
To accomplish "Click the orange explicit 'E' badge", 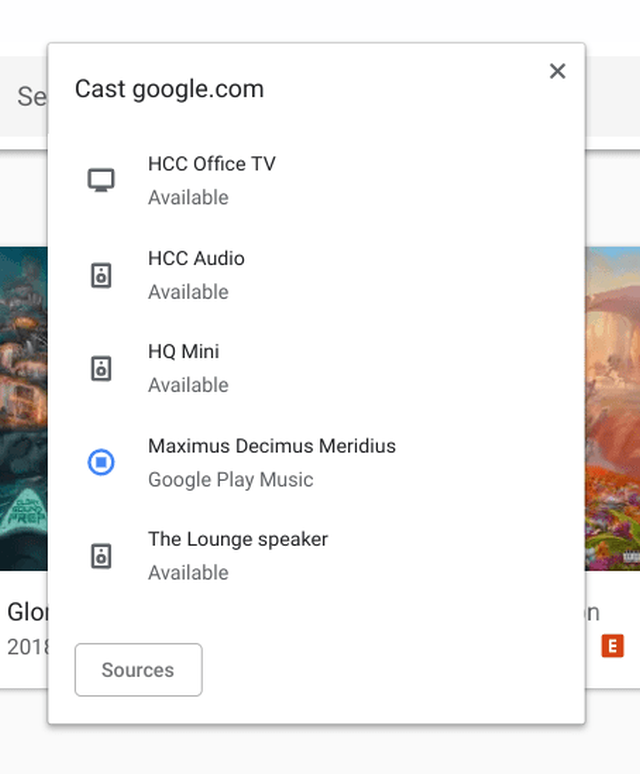I will pos(612,646).
